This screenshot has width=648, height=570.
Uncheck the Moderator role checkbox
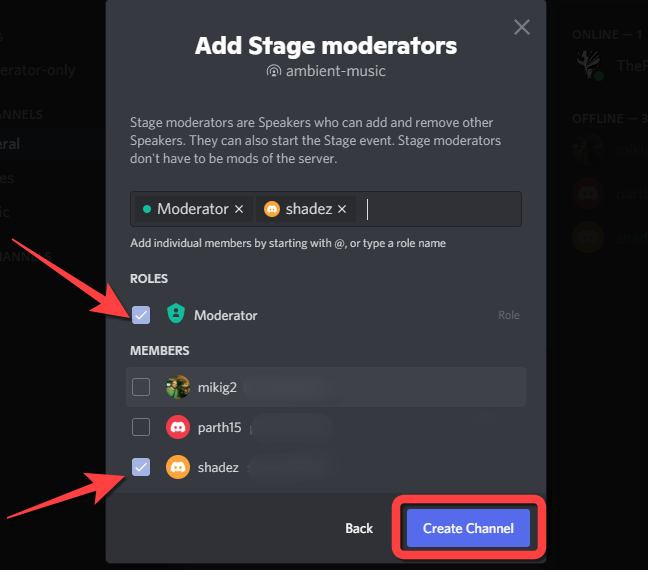141,315
